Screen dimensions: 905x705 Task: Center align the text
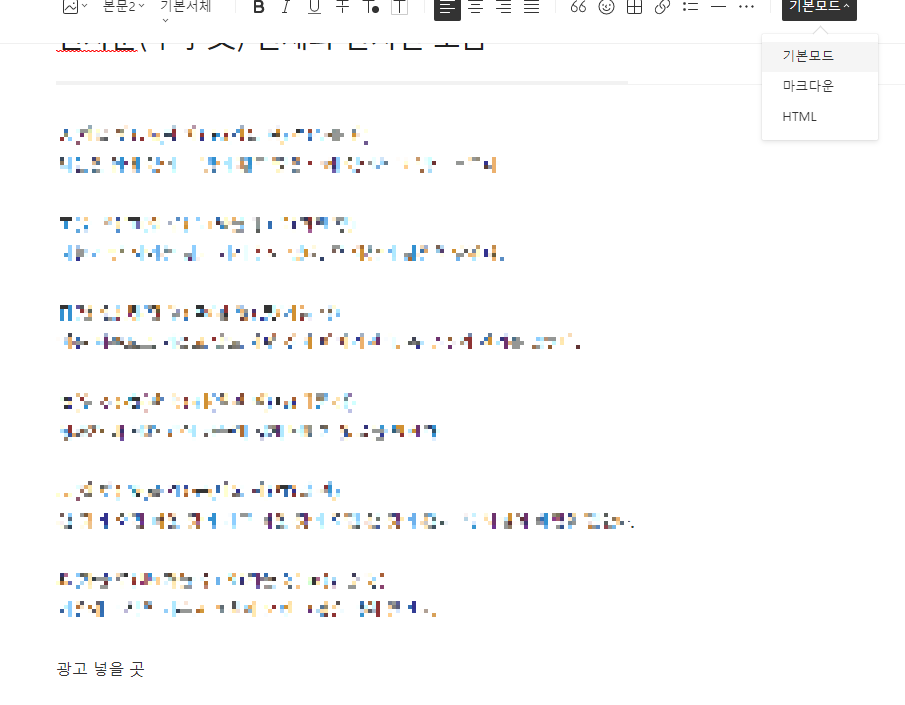(476, 7)
